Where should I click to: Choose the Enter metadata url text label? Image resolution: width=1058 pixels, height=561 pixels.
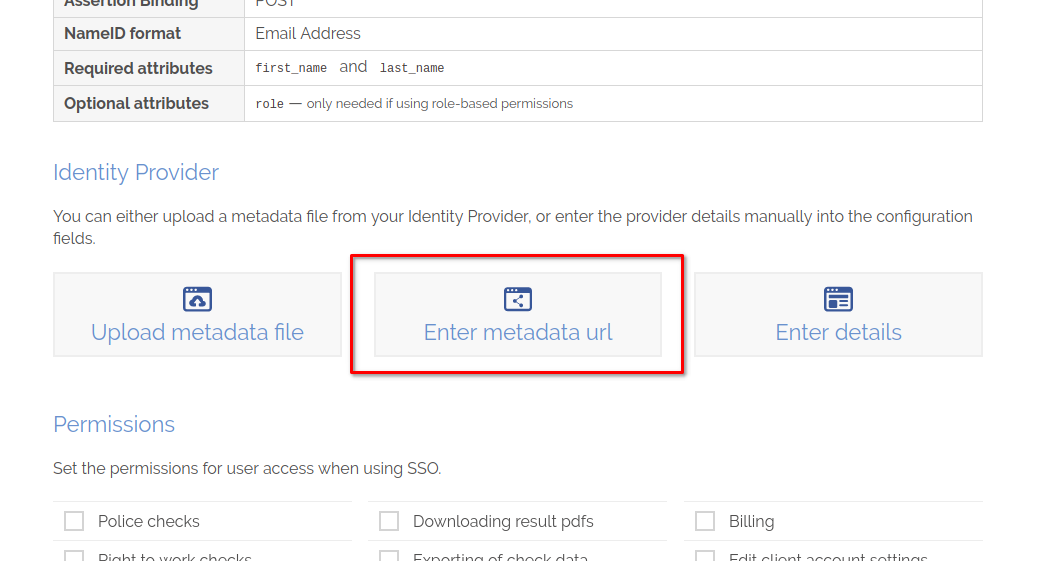coord(518,332)
